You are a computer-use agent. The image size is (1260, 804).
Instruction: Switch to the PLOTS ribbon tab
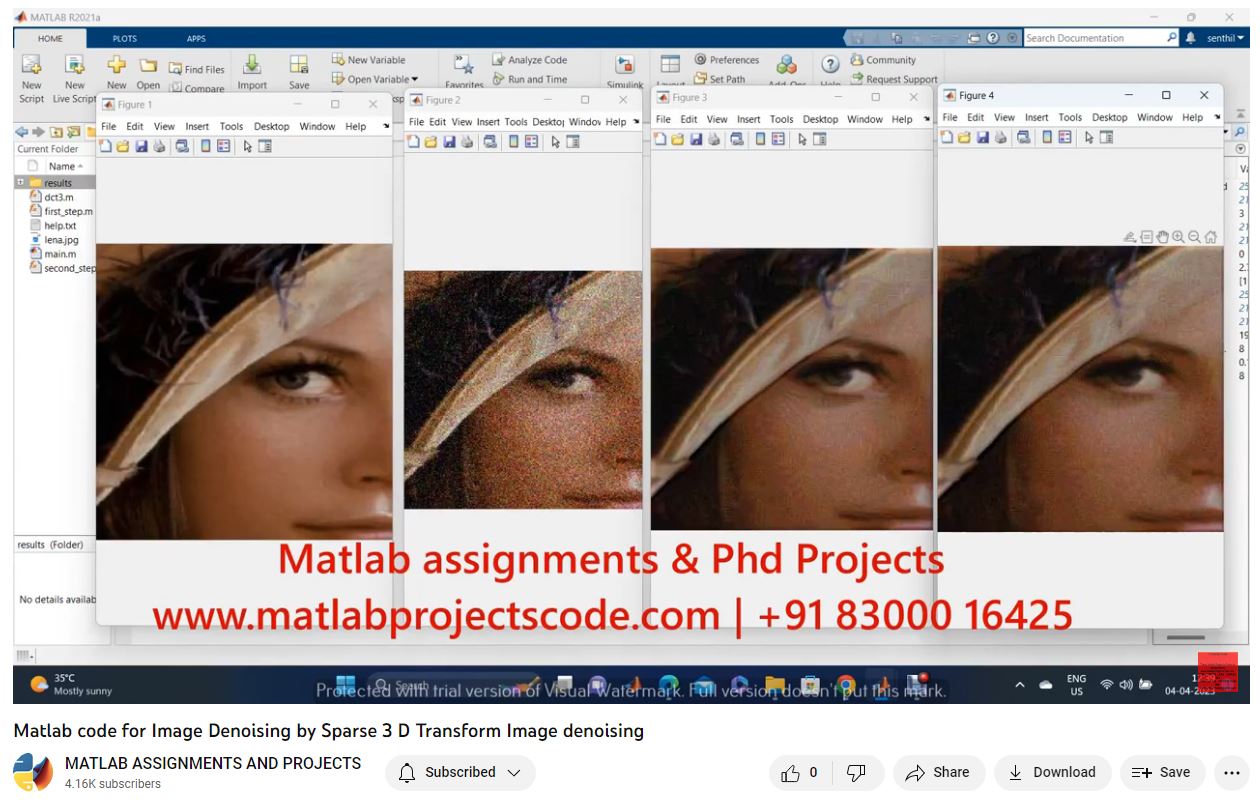(x=124, y=39)
